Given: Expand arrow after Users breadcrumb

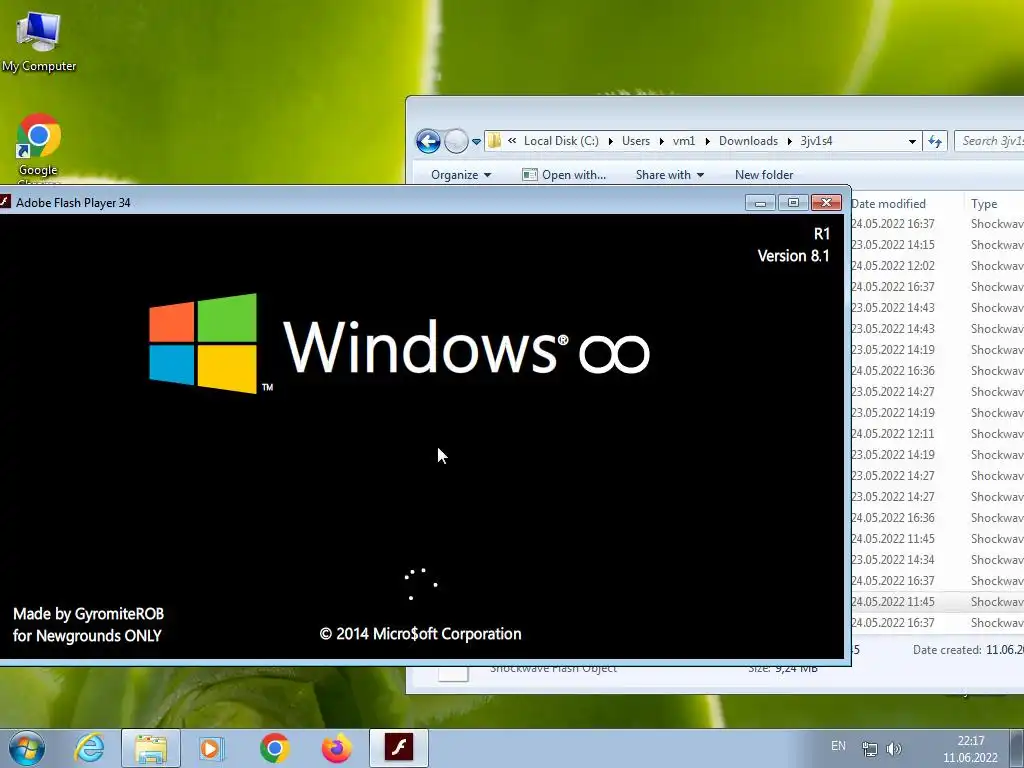Looking at the screenshot, I should (662, 141).
